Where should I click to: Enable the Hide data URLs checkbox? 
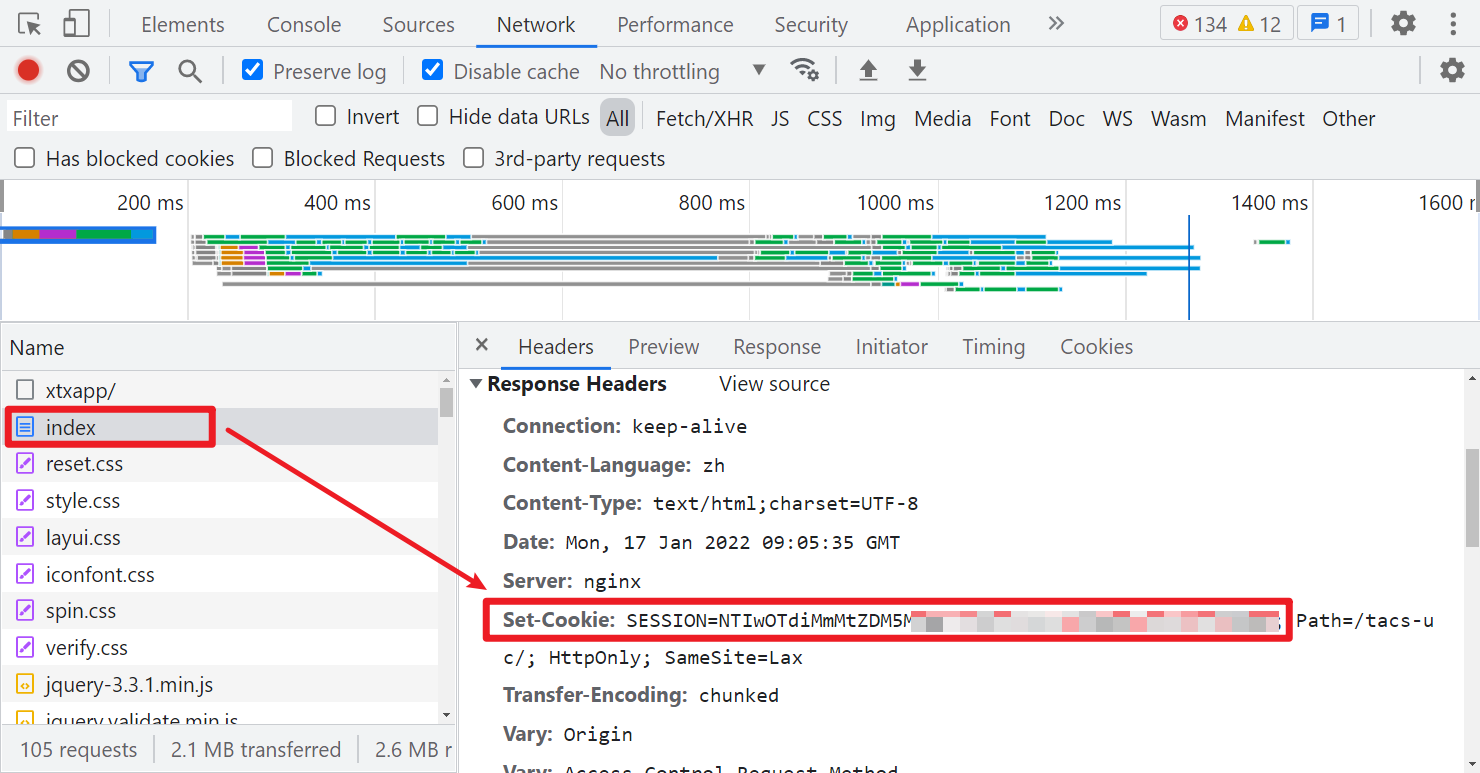[x=428, y=116]
